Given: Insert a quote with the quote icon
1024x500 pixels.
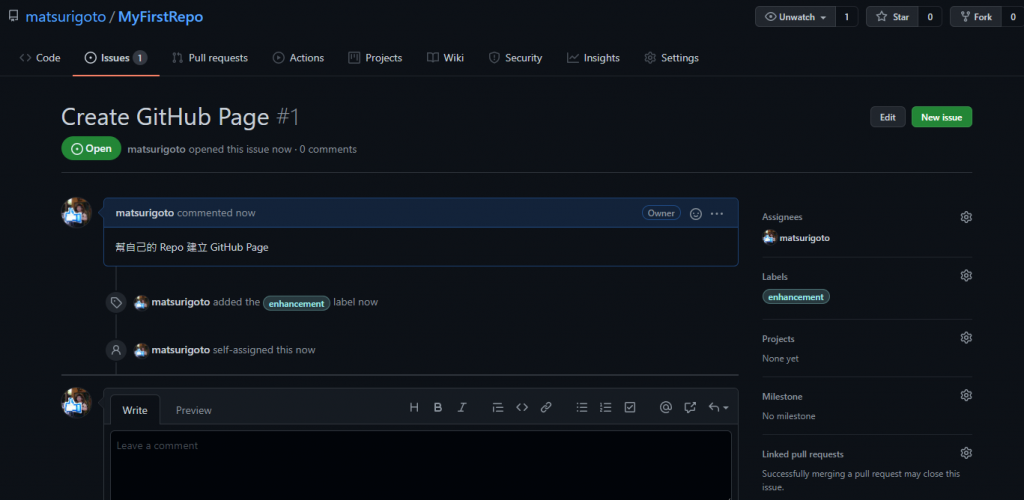Looking at the screenshot, I should coord(498,407).
